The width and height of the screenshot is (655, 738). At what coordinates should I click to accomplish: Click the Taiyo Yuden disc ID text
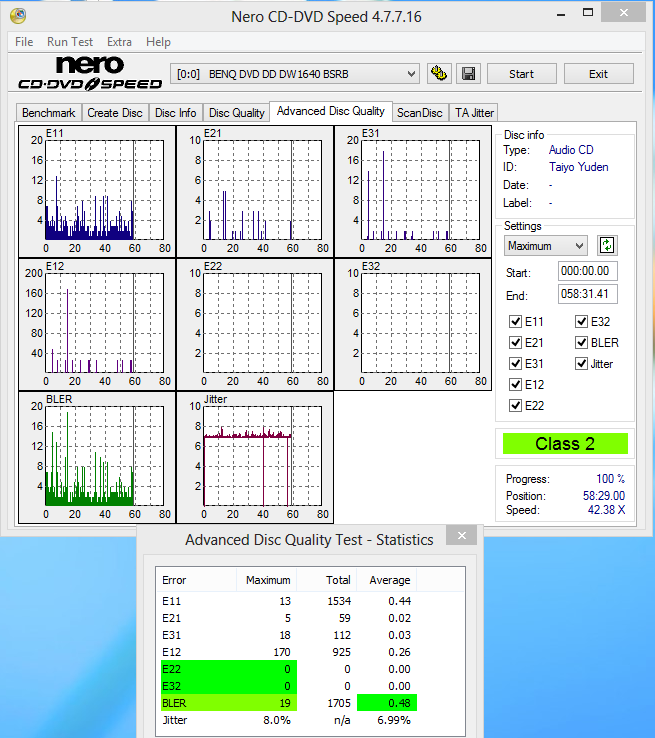click(x=578, y=167)
